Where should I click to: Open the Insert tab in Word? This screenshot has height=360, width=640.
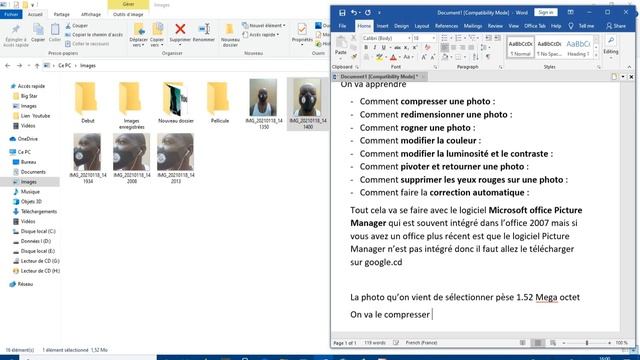(382, 26)
